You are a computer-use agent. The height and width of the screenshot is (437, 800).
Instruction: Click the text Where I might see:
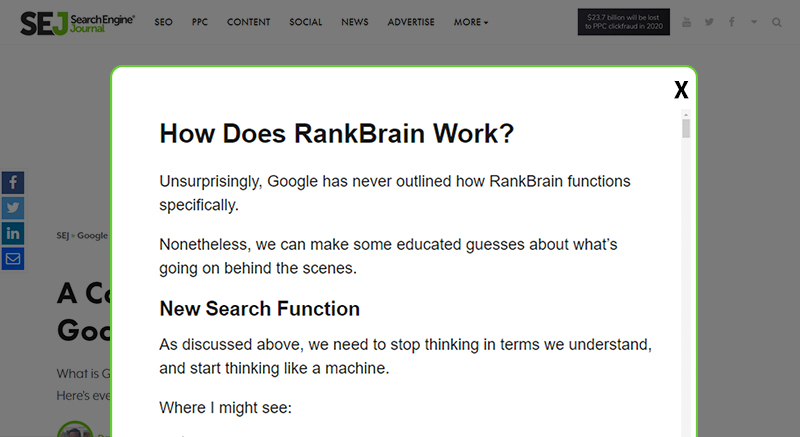pyautogui.click(x=225, y=408)
